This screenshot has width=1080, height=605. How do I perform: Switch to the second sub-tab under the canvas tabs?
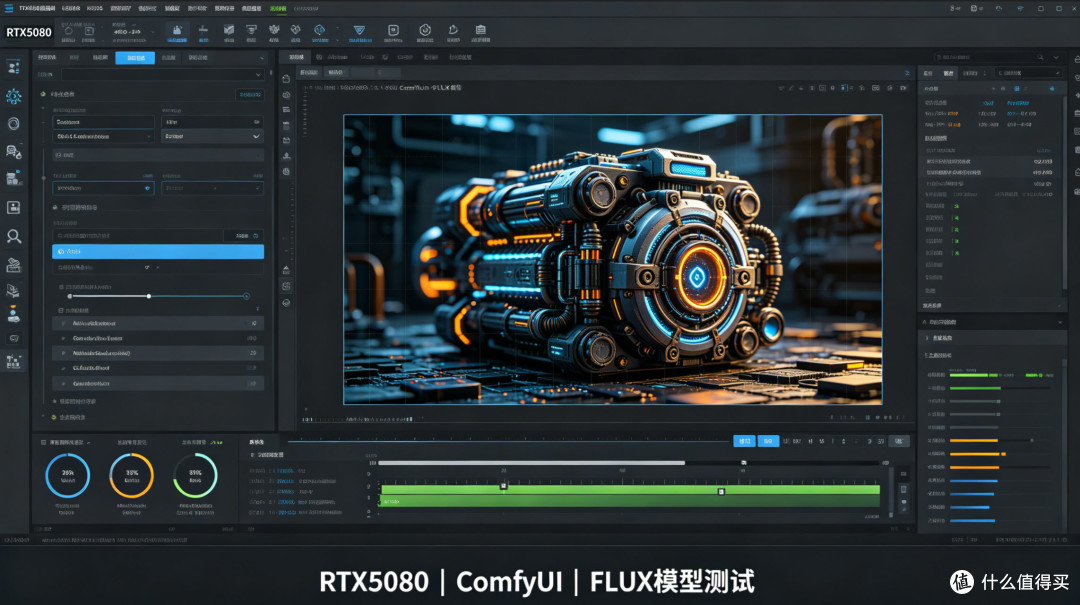click(335, 72)
